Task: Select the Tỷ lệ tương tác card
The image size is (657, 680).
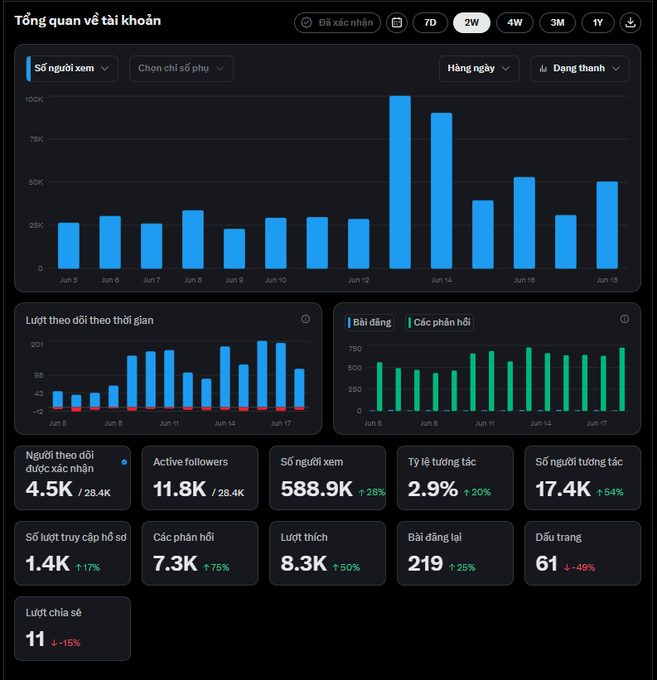Action: [x=455, y=478]
